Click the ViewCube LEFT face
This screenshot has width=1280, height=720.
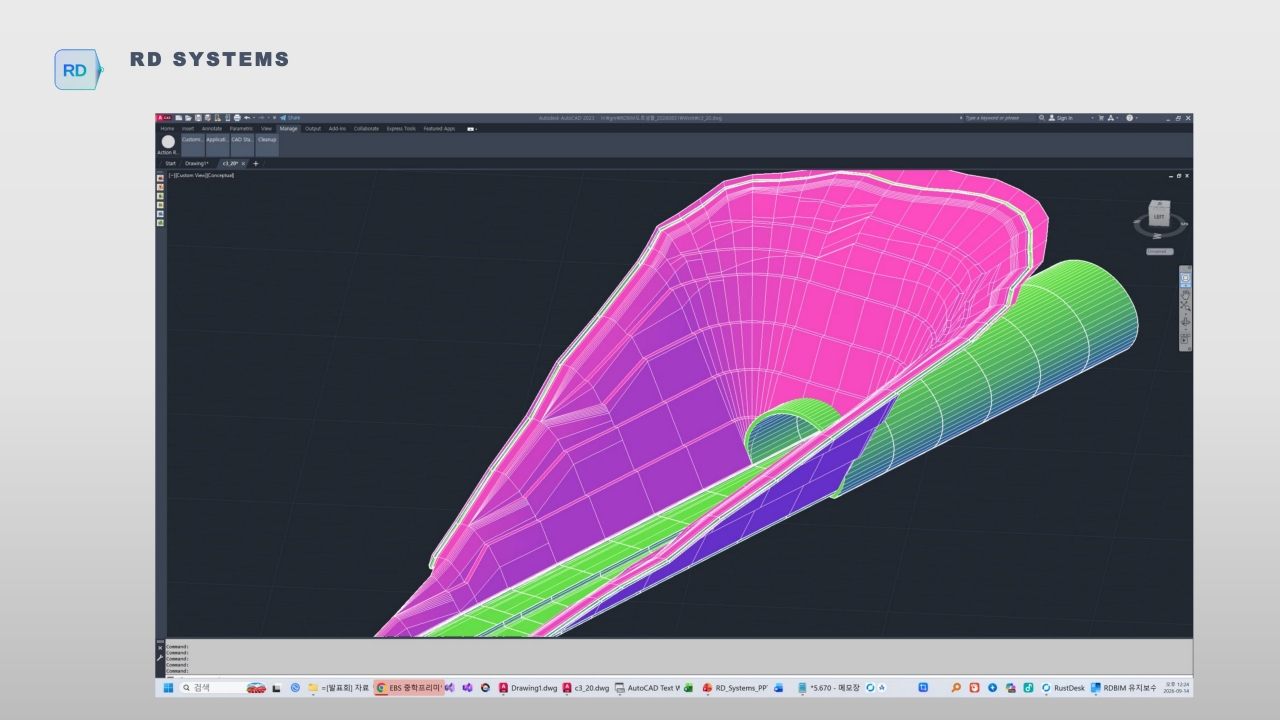click(x=1159, y=217)
